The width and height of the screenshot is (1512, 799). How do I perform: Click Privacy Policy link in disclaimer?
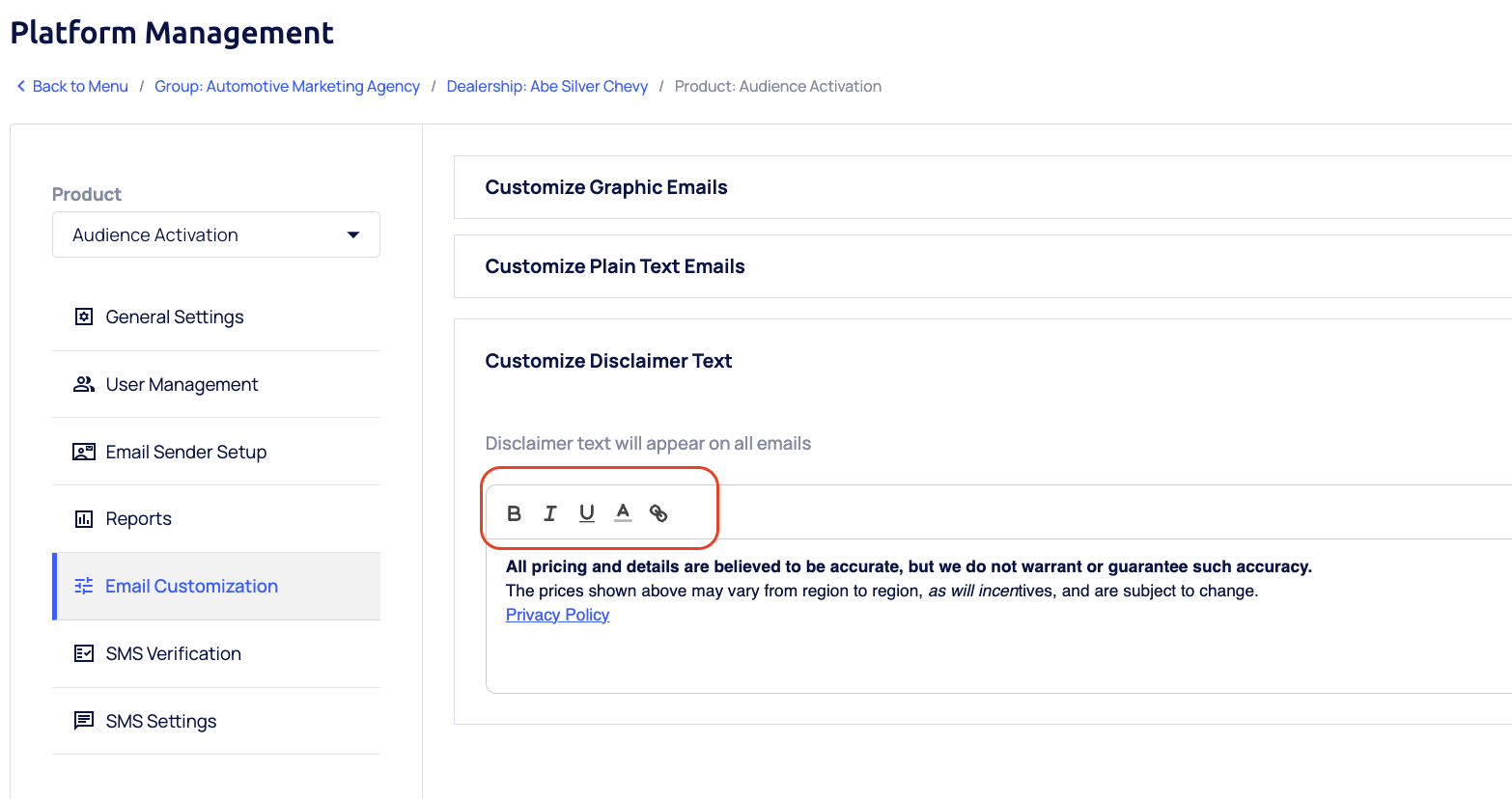pos(557,615)
